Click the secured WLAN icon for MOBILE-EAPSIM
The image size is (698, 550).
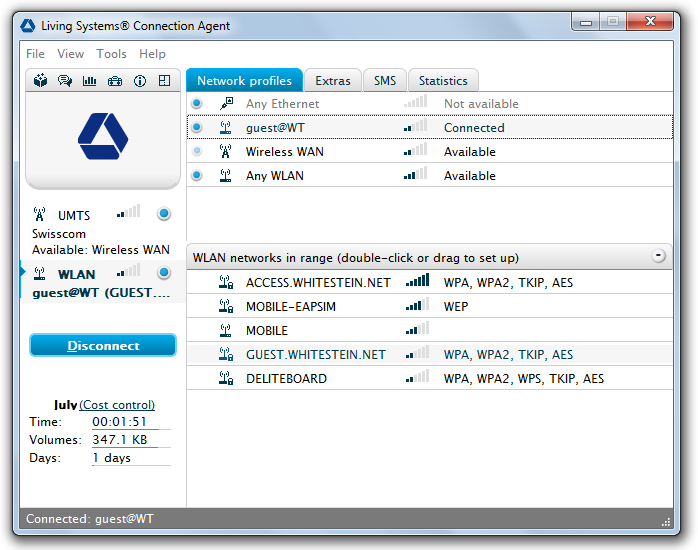(226, 306)
